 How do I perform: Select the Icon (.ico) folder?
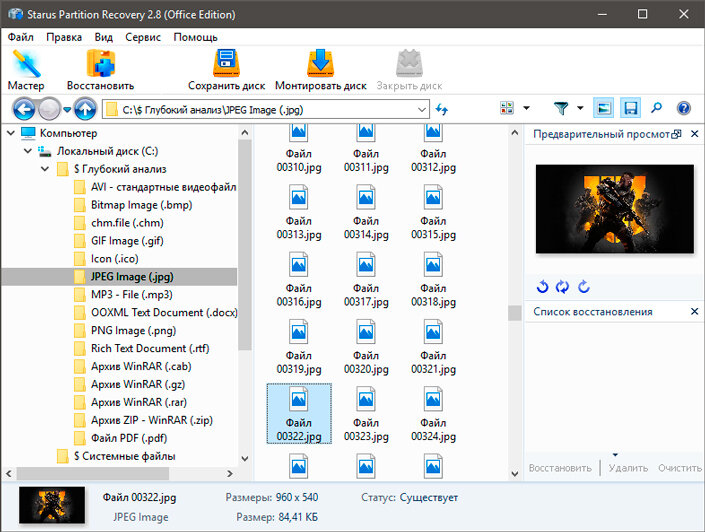tap(115, 259)
